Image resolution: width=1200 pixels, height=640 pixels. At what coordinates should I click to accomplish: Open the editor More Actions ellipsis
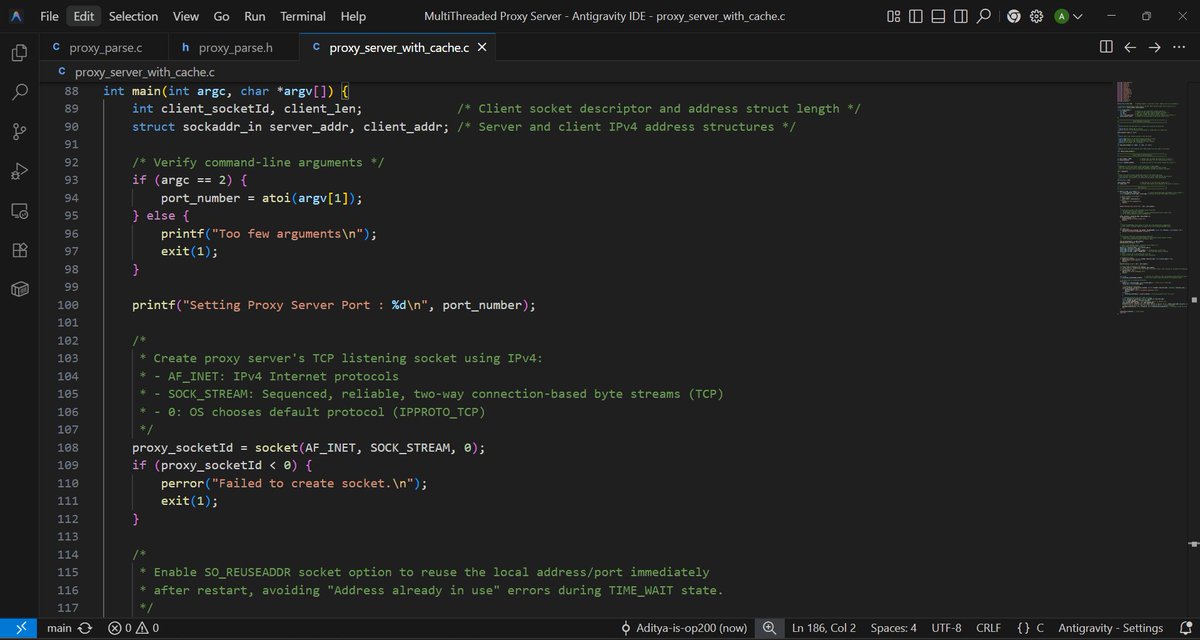pyautogui.click(x=1179, y=47)
